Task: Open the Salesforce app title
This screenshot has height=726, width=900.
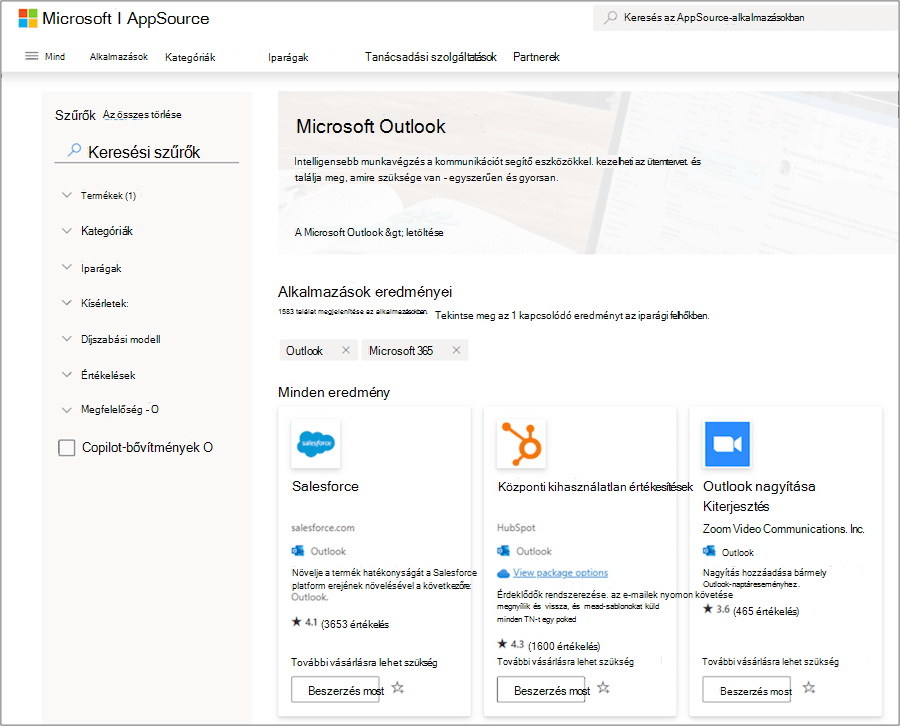Action: 325,486
